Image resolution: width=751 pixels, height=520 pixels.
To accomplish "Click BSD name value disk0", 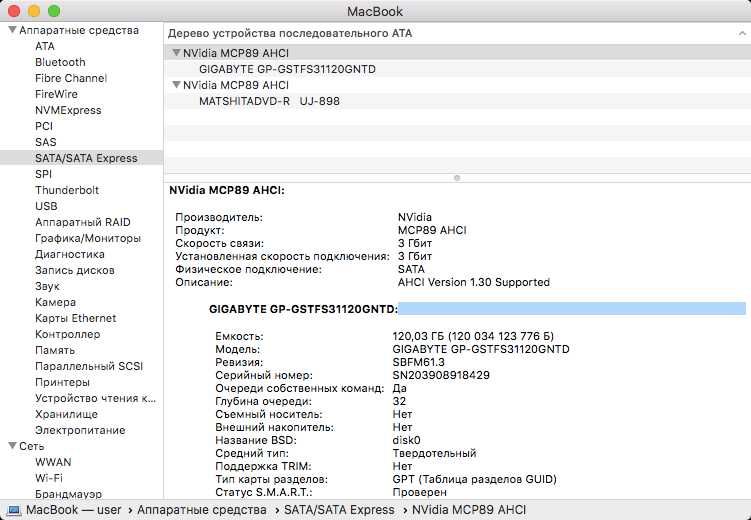I will [x=407, y=440].
